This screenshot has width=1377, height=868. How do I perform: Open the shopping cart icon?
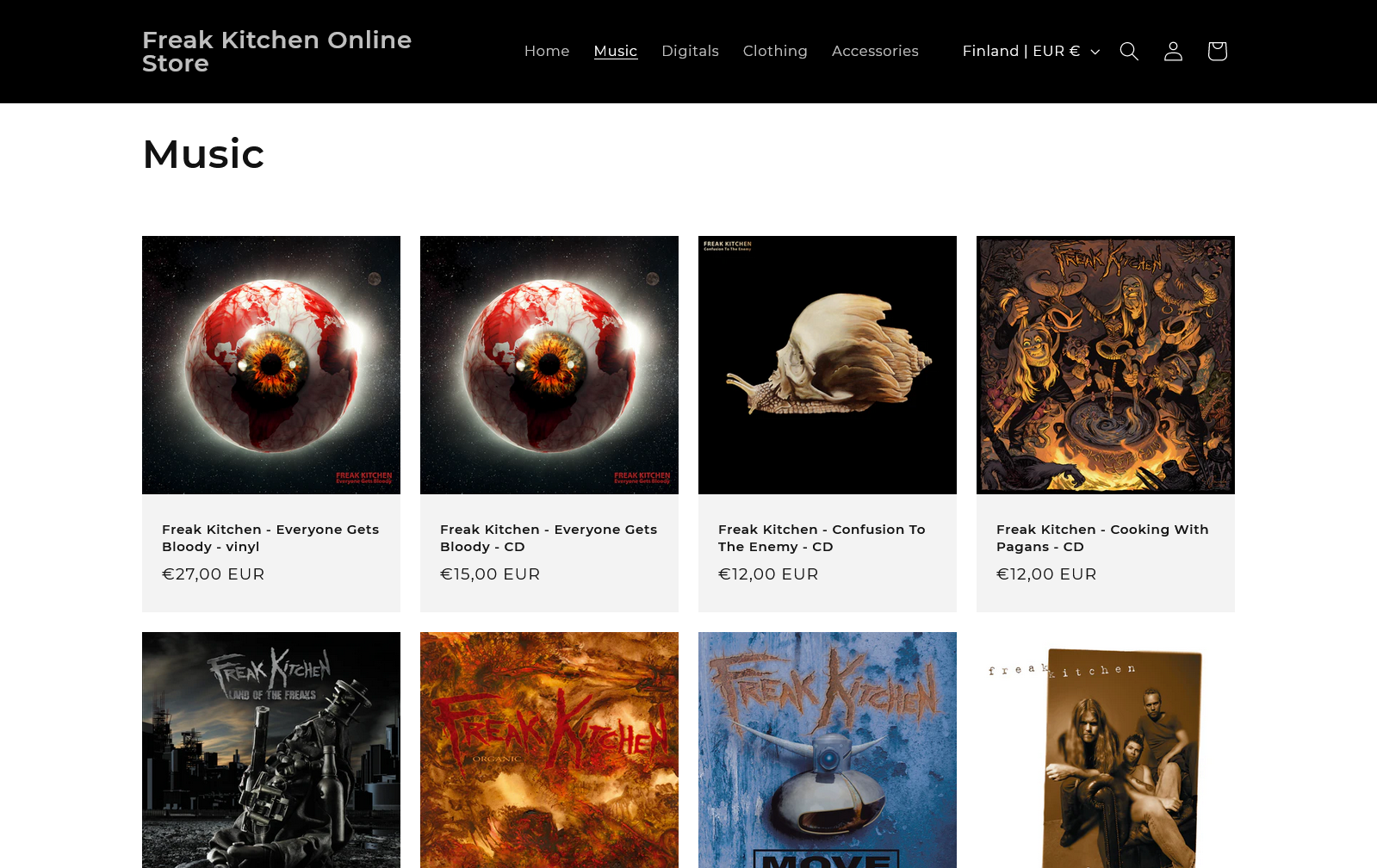pos(1217,52)
